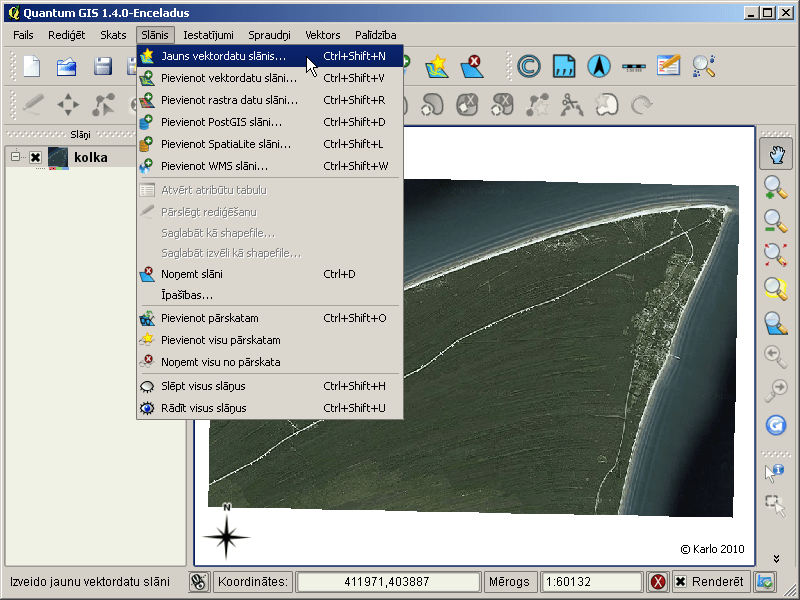Open the Vektors menu
Image resolution: width=800 pixels, height=600 pixels.
pyautogui.click(x=322, y=35)
